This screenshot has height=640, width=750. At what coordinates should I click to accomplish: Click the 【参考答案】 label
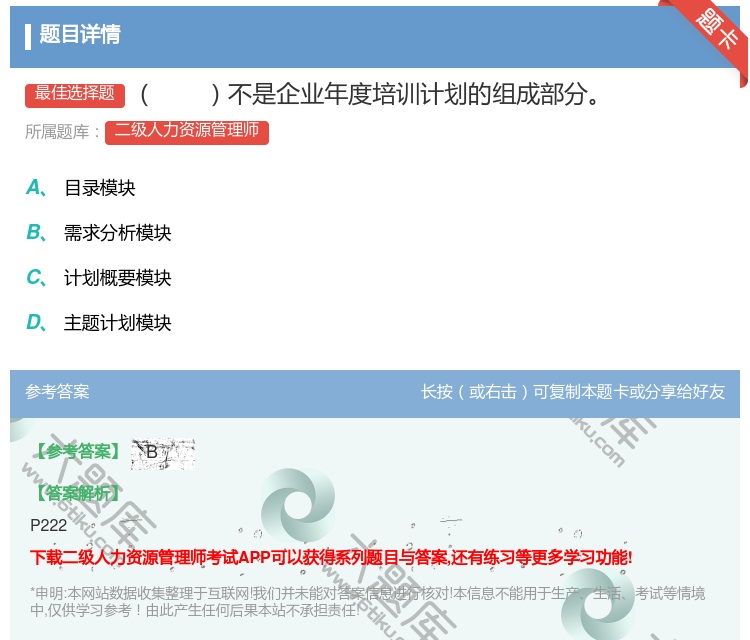click(77, 451)
